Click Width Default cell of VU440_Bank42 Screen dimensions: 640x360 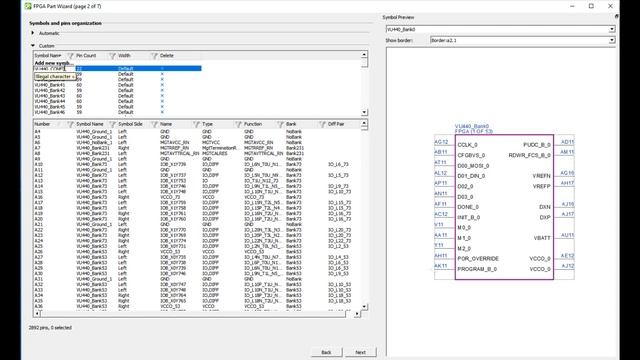126,90
